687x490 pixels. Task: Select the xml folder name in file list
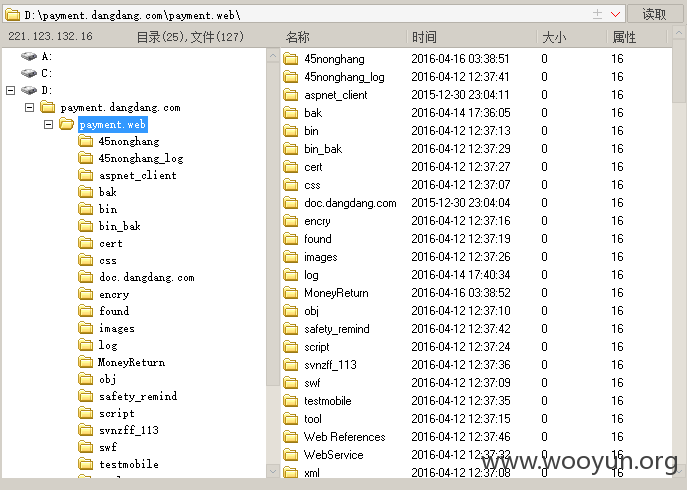point(312,472)
